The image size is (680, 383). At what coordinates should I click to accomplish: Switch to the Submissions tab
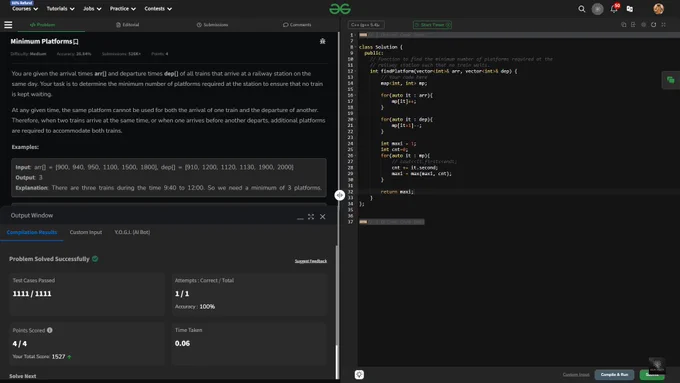click(x=212, y=25)
